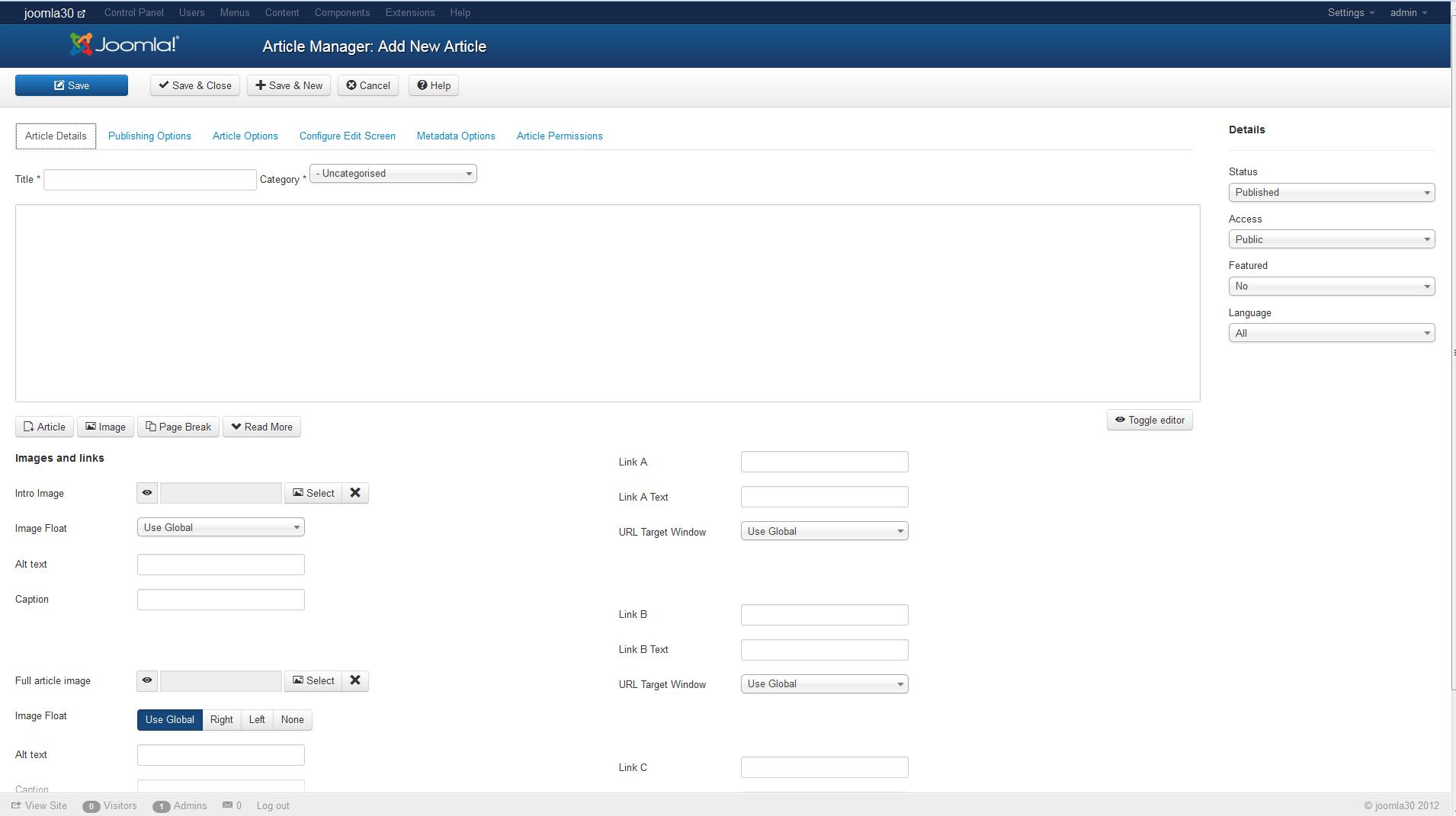The height and width of the screenshot is (816, 1456).
Task: Insert Image button below editor
Action: pyautogui.click(x=105, y=427)
